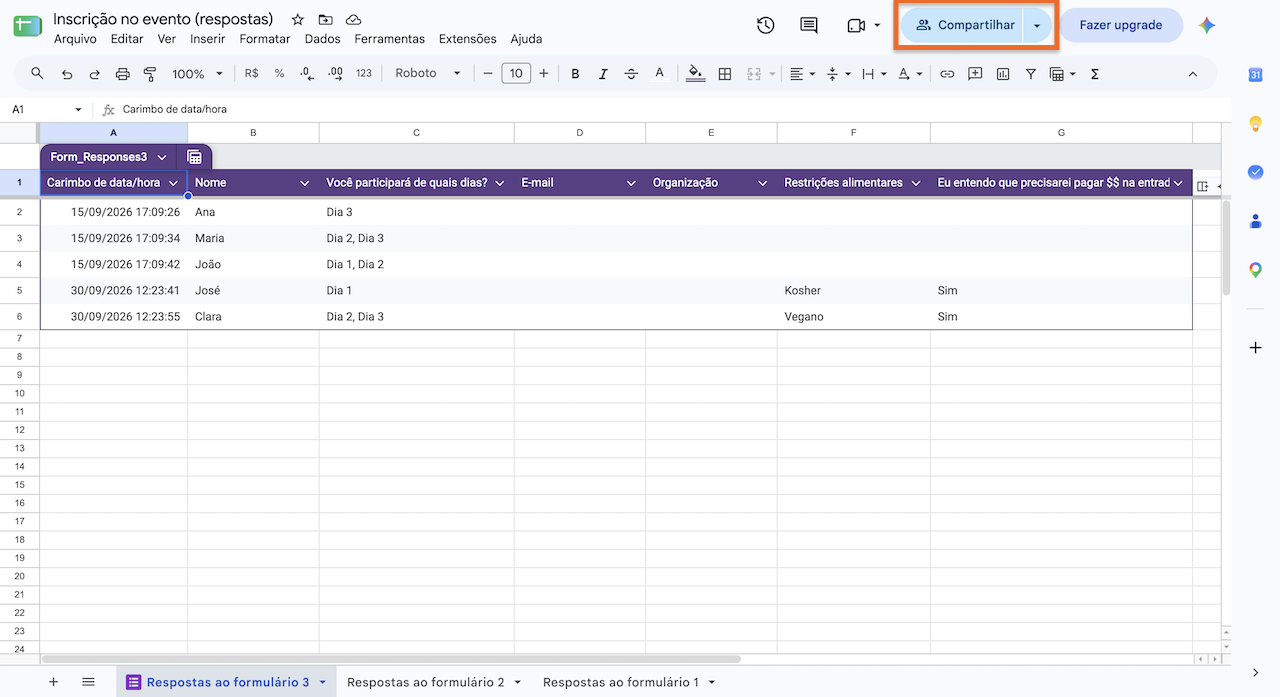Open the Ajuda menu
Image resolution: width=1280 pixels, height=697 pixels.
(526, 39)
